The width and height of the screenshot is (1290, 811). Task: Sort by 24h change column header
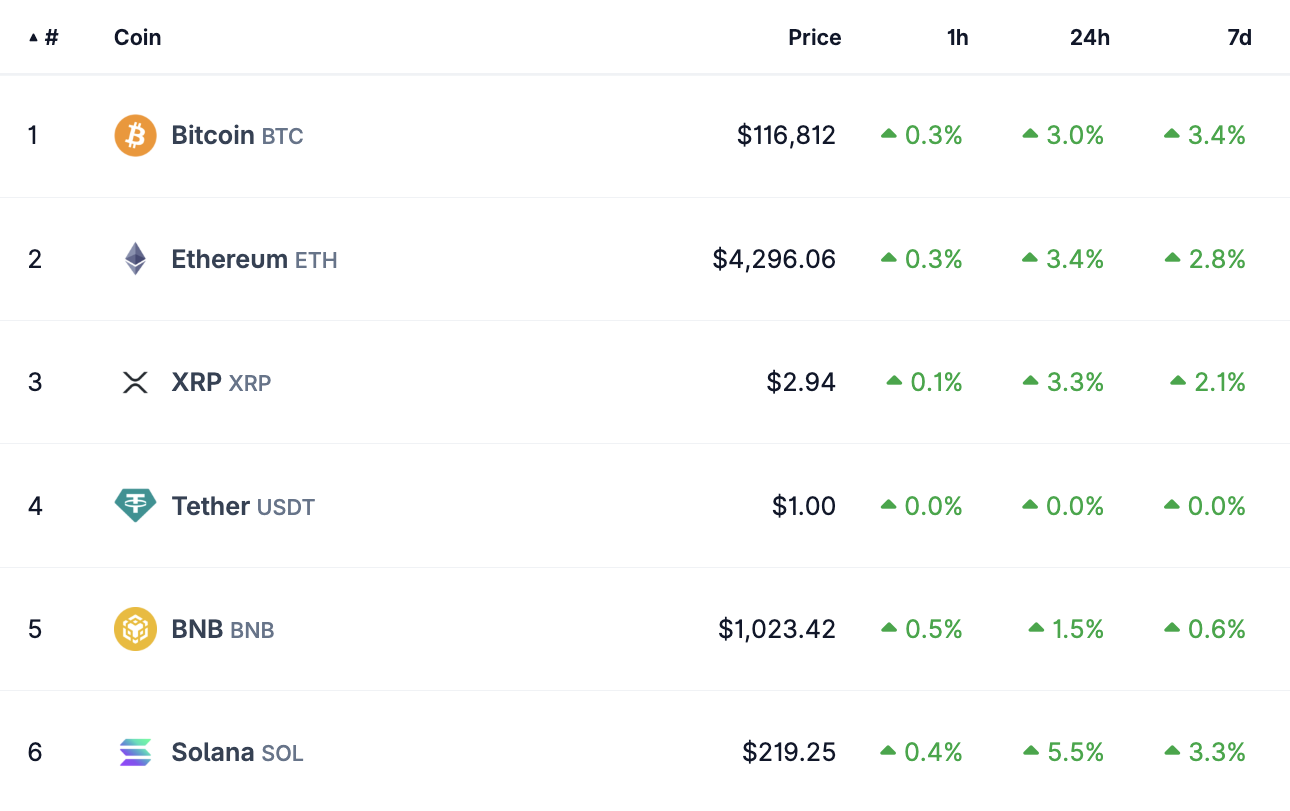1091,38
